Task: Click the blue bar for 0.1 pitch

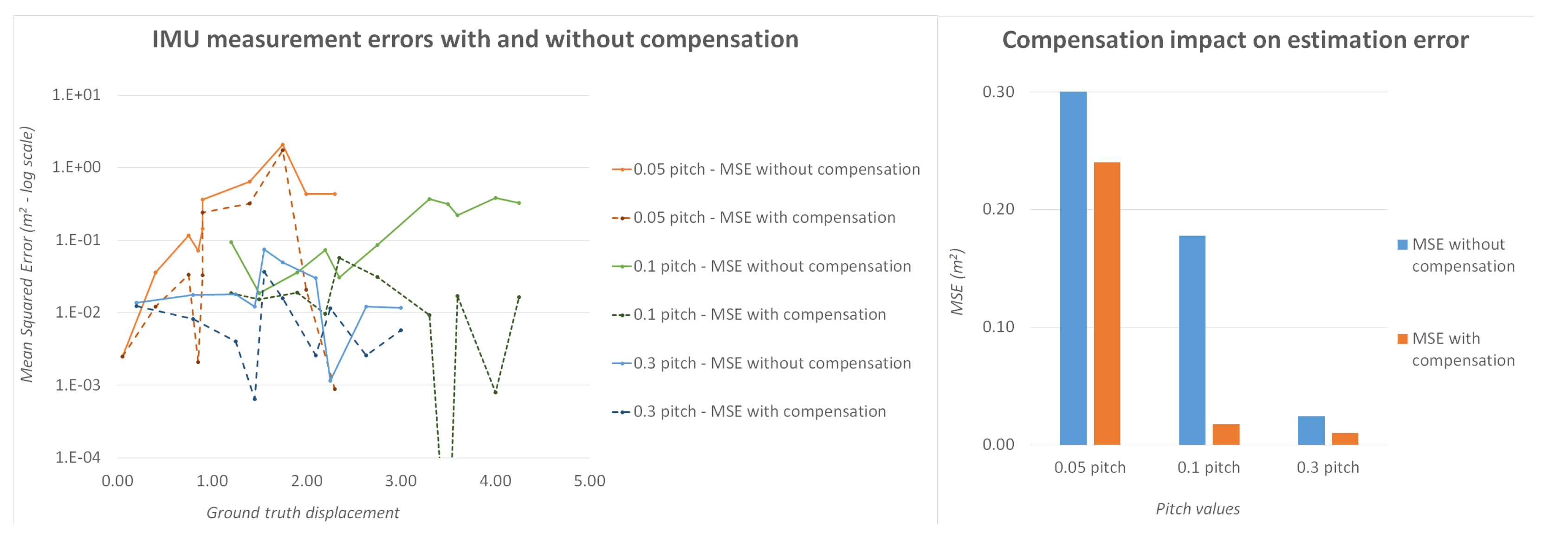Action: [1192, 340]
